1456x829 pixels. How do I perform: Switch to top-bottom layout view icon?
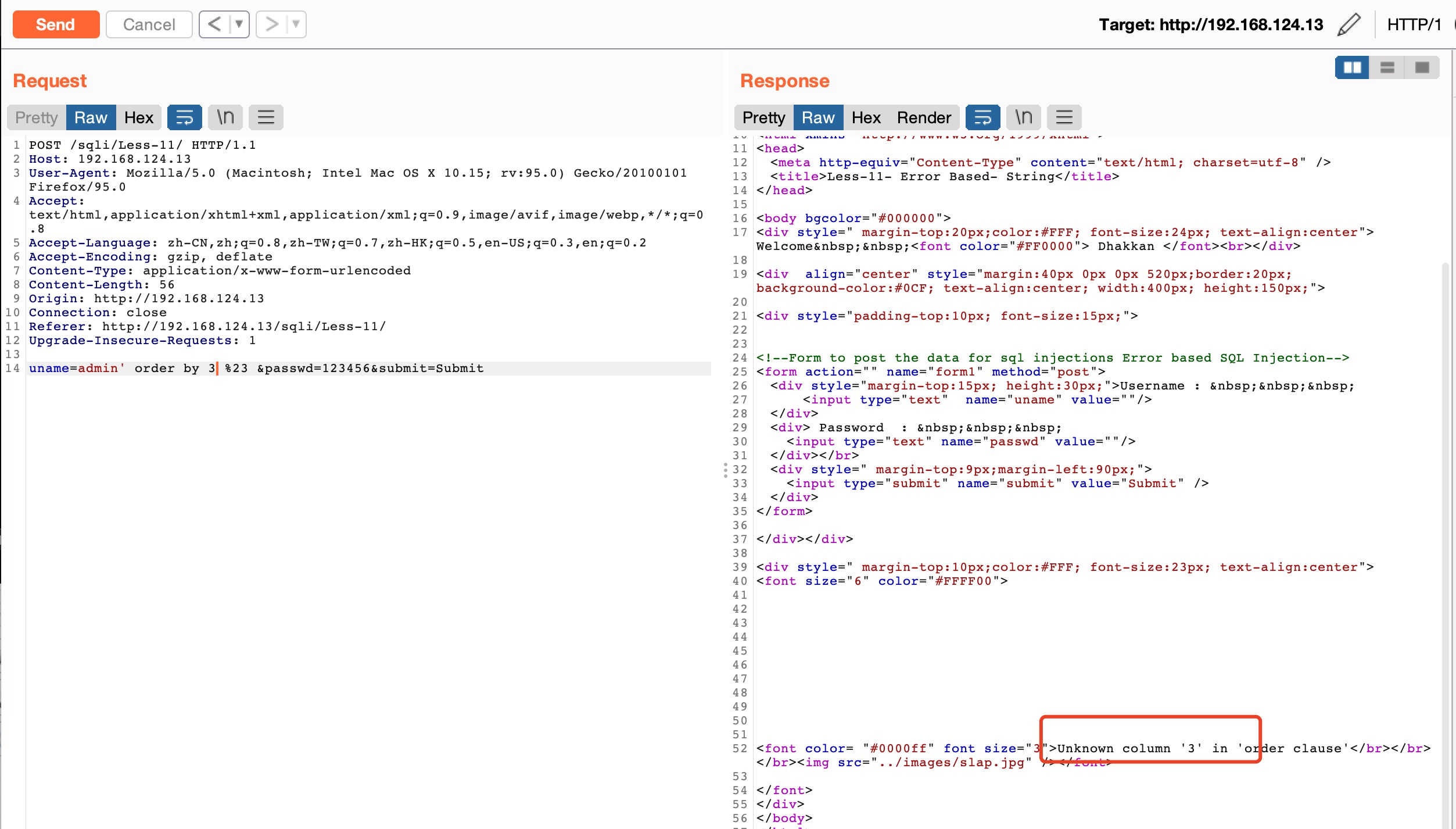pyautogui.click(x=1387, y=68)
